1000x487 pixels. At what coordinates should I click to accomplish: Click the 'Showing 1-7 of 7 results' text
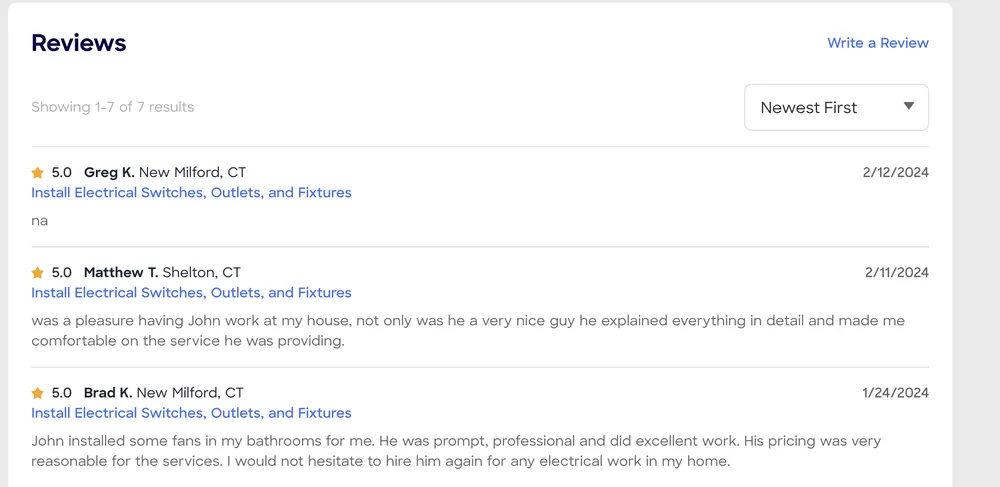click(x=112, y=107)
